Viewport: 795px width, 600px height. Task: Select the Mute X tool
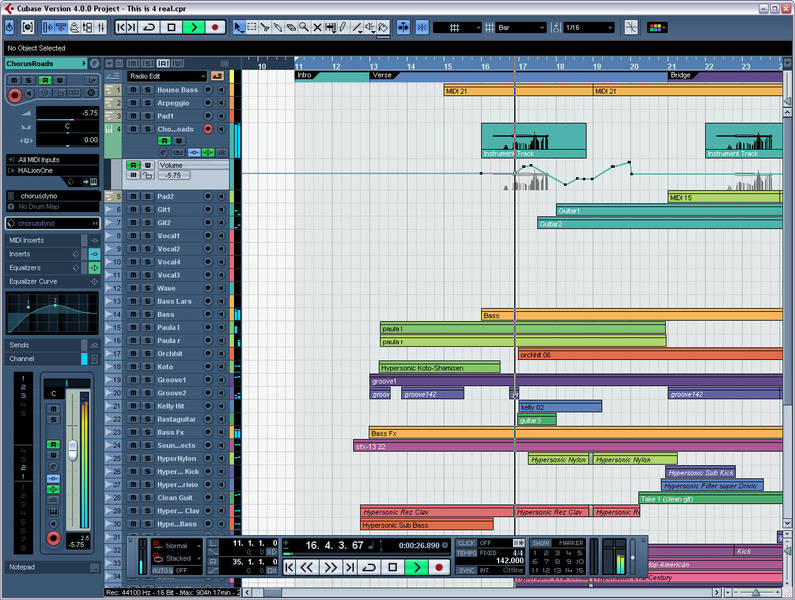pyautogui.click(x=317, y=27)
